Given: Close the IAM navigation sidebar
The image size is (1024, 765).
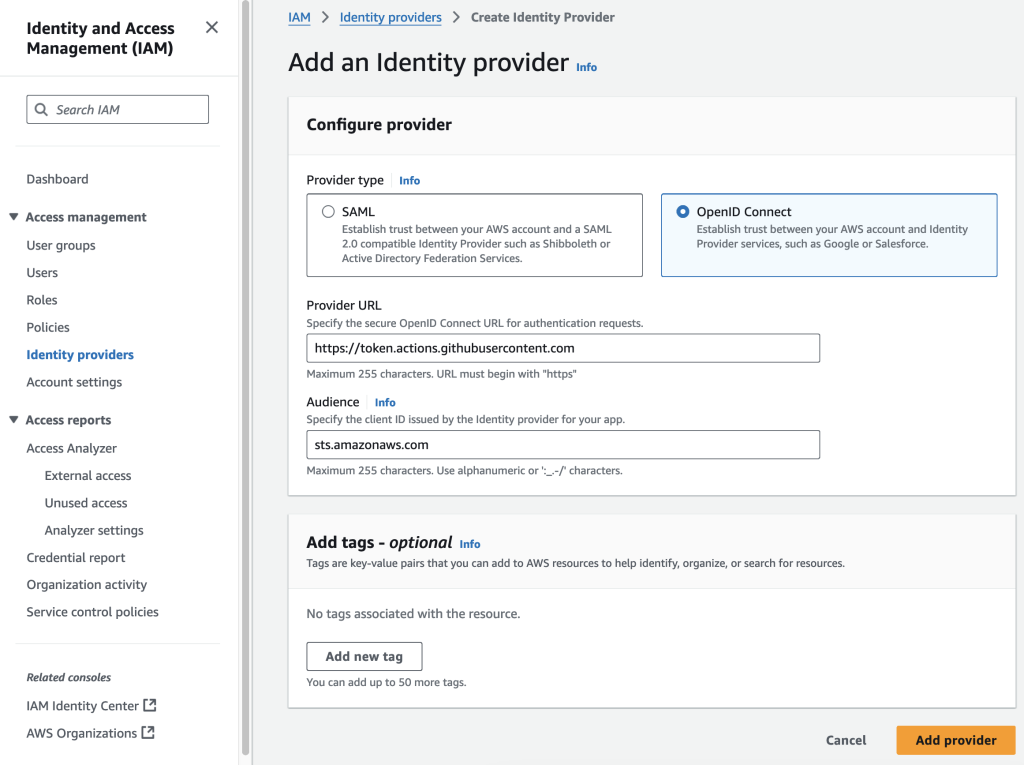Looking at the screenshot, I should click(211, 28).
